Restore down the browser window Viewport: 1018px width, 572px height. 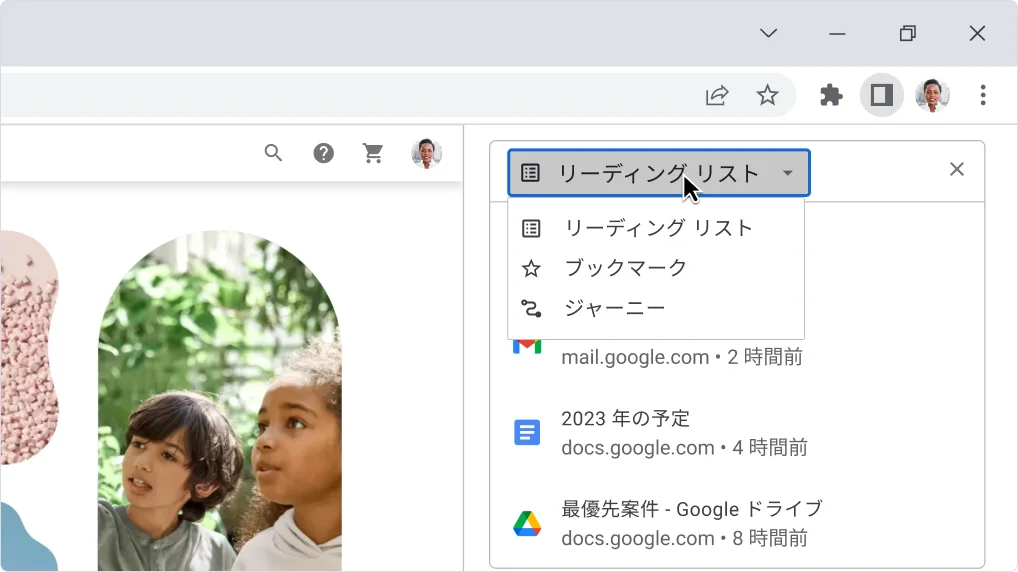point(908,33)
